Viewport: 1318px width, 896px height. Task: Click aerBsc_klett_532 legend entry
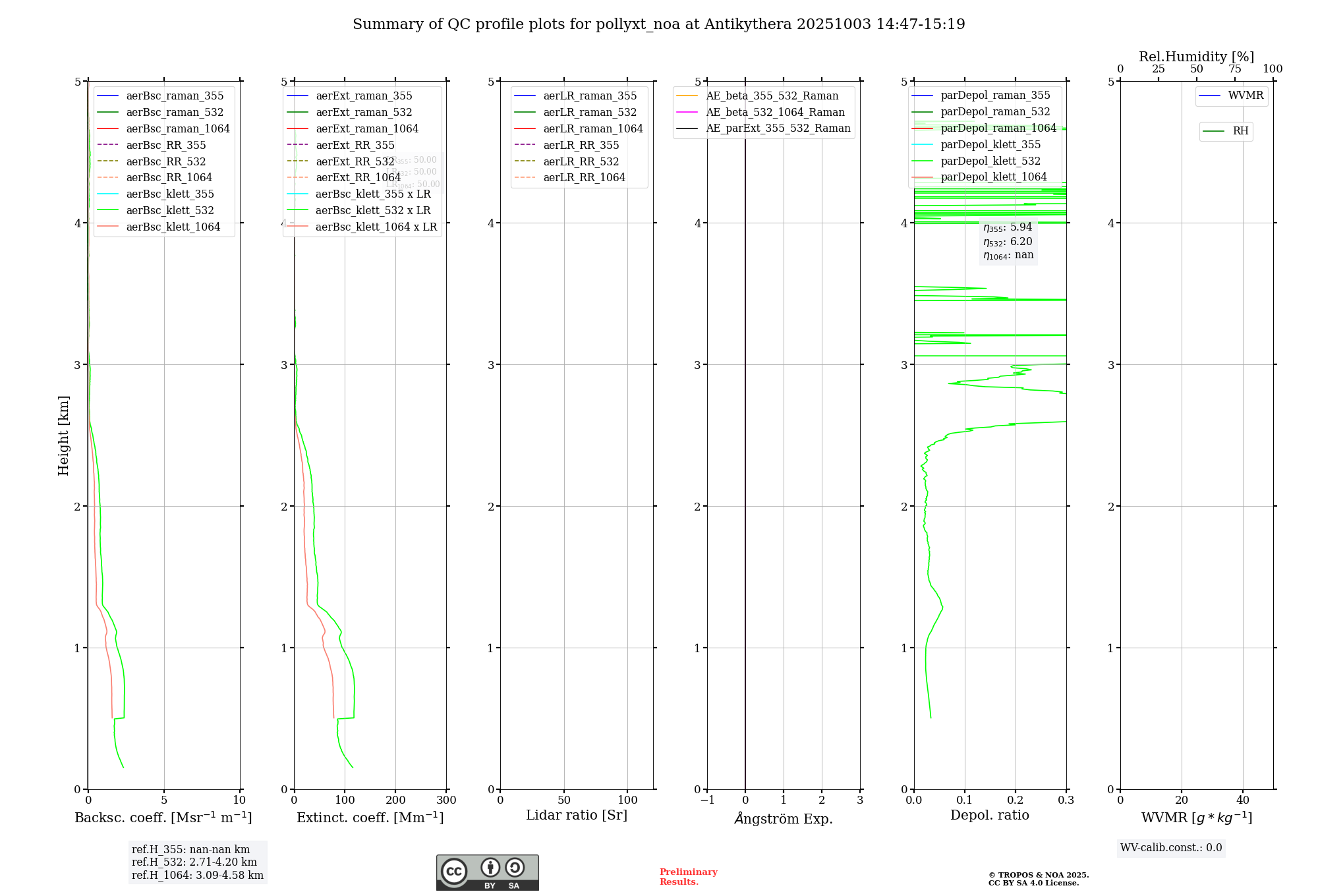tap(170, 210)
